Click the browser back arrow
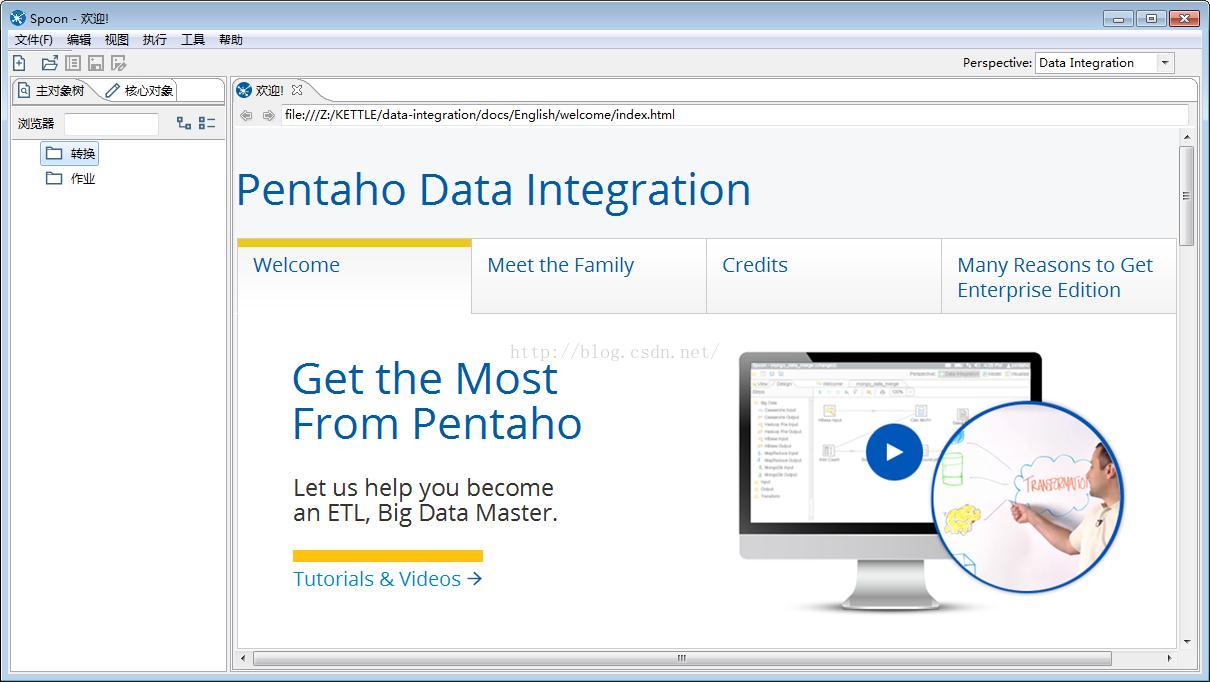The width and height of the screenshot is (1210, 682). coord(246,115)
